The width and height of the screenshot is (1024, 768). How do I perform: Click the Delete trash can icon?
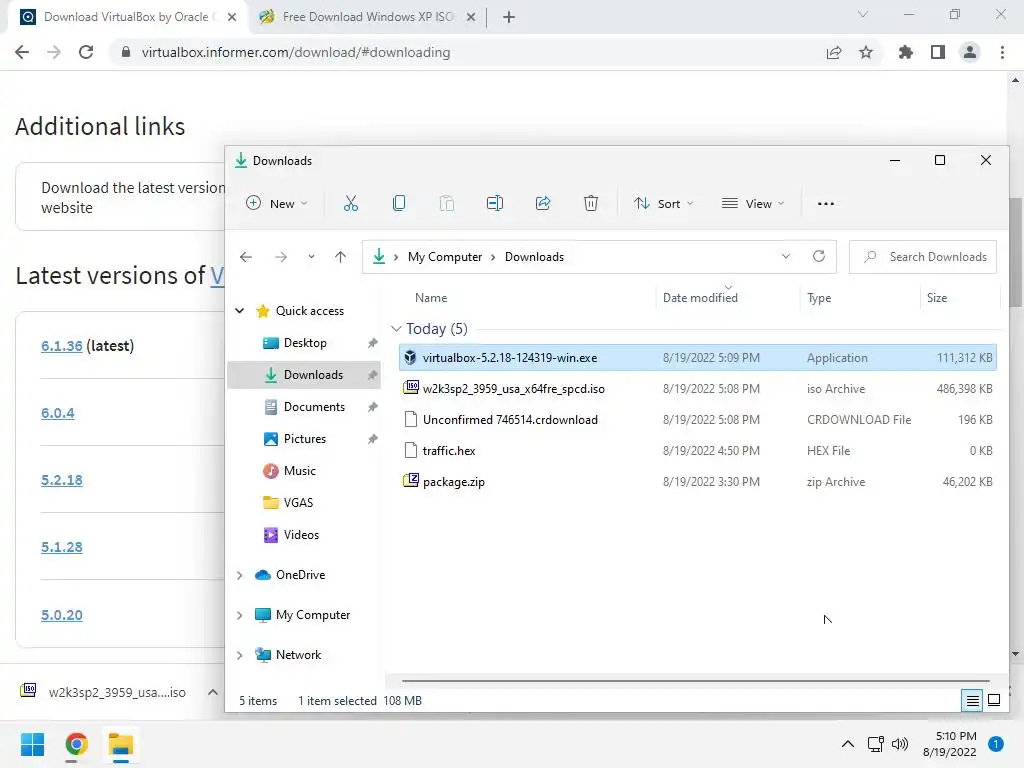click(591, 204)
